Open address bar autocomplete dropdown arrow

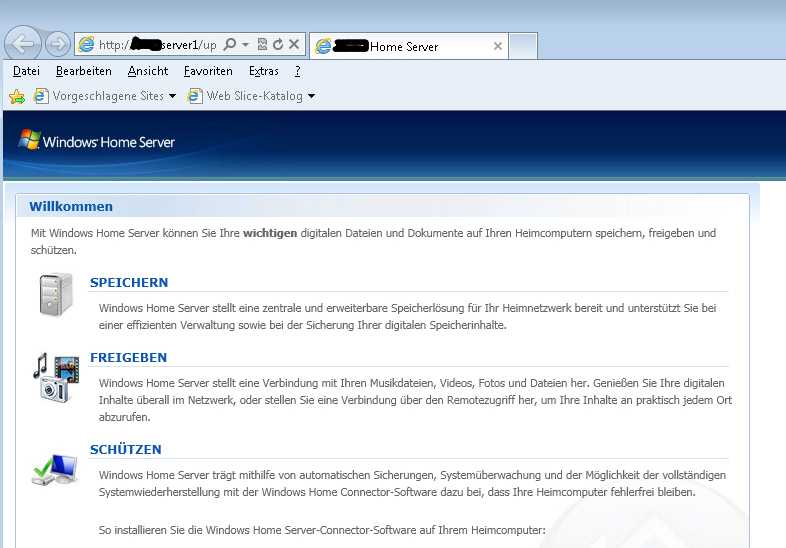point(246,45)
